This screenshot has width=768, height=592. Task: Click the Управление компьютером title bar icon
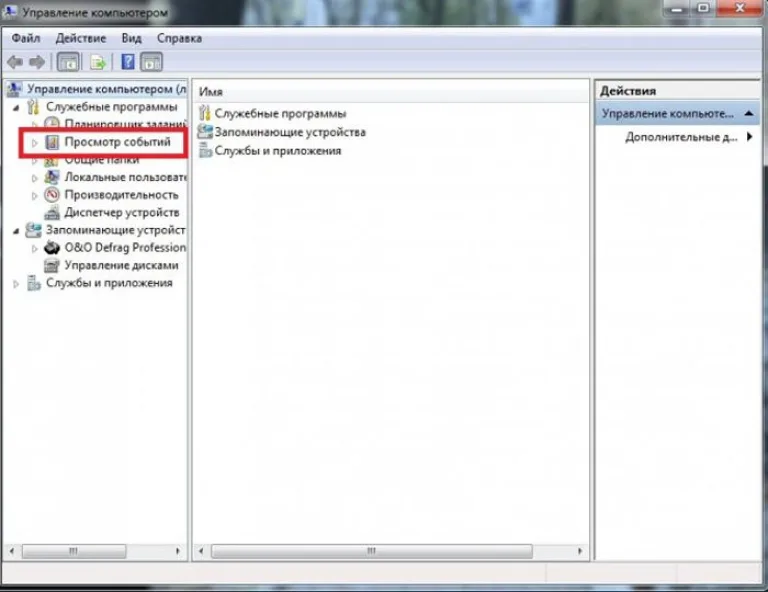click(x=10, y=10)
